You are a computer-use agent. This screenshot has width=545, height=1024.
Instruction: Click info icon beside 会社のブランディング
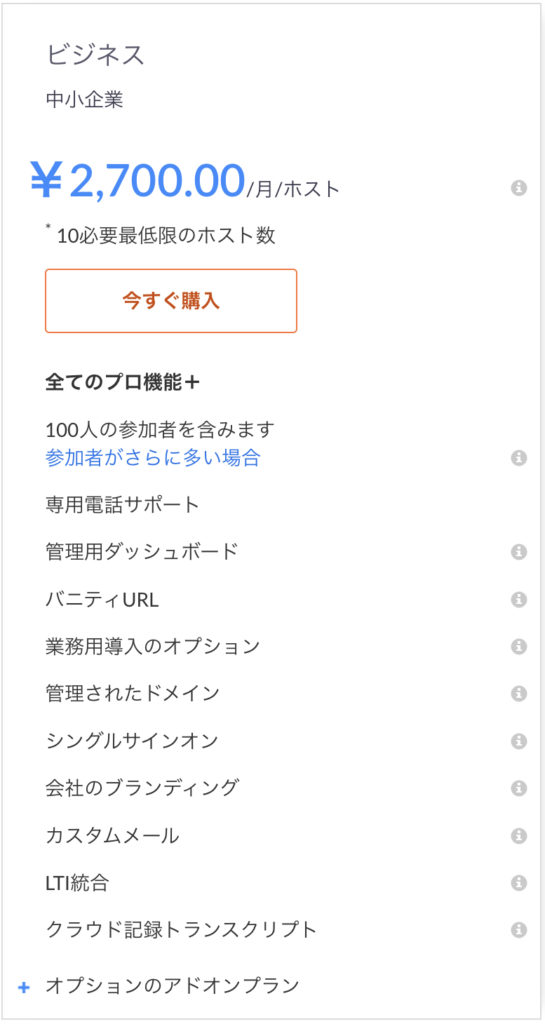519,788
